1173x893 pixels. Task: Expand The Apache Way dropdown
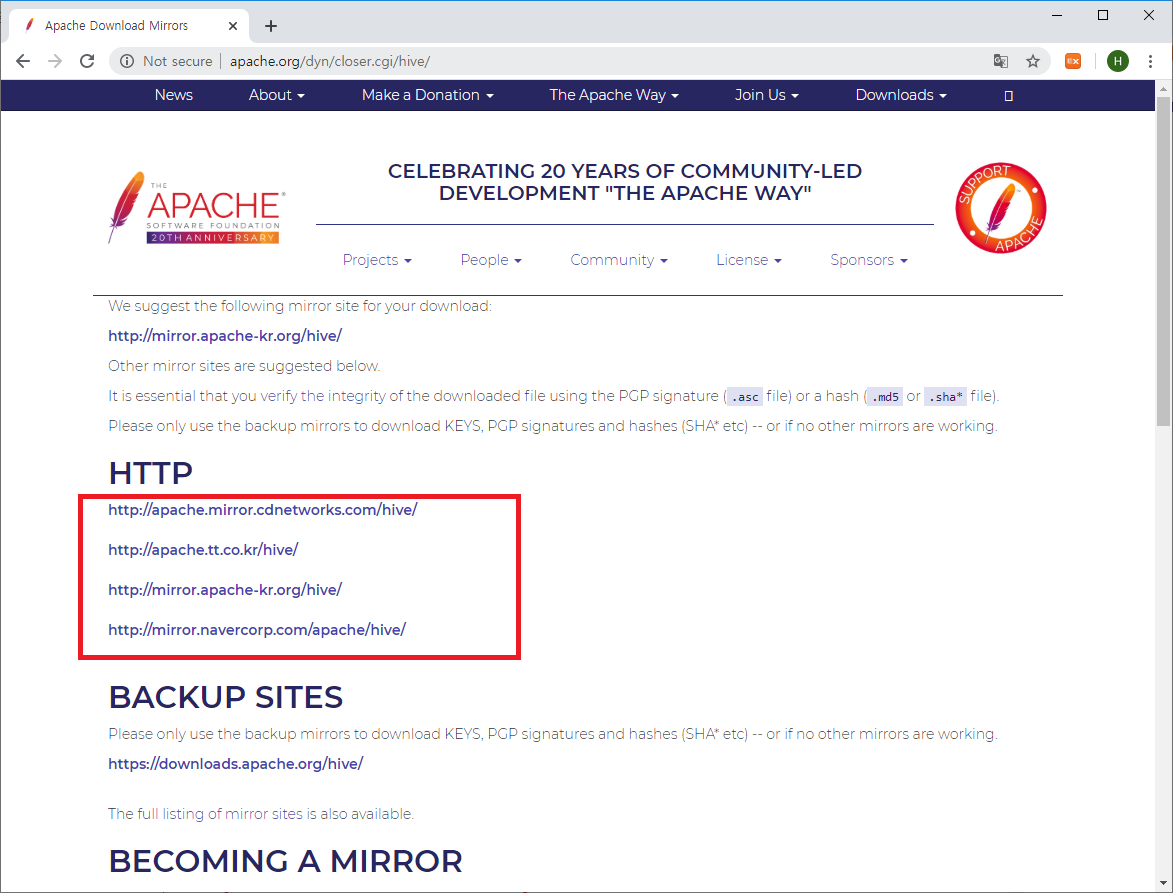(614, 95)
